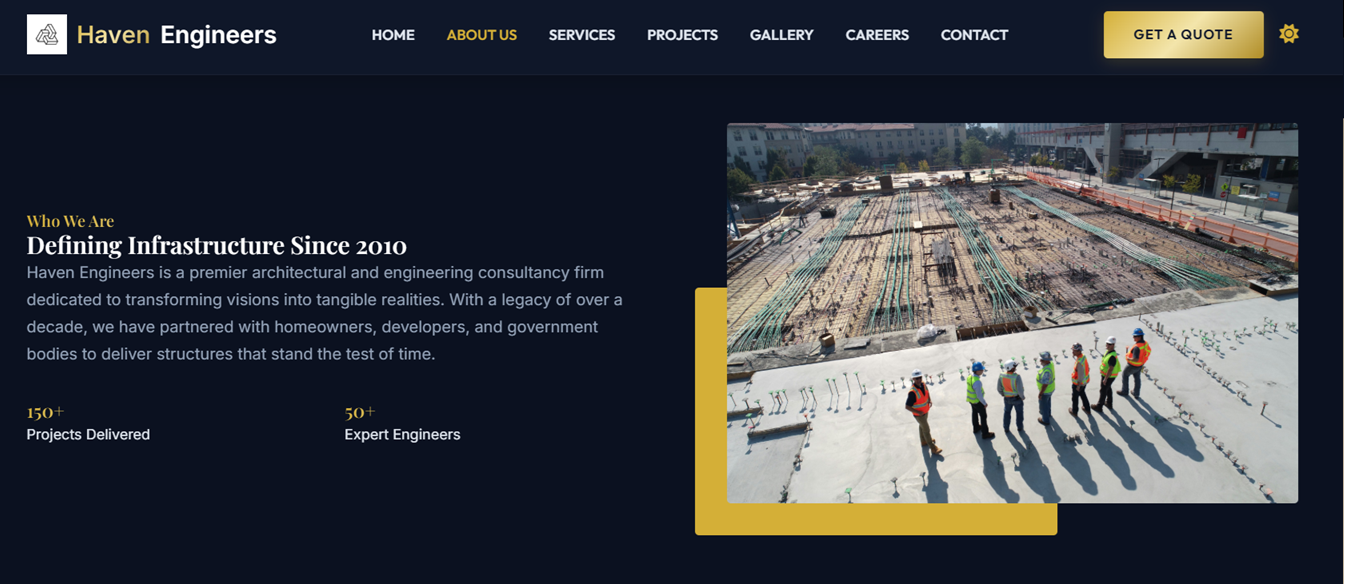Select the ABOUT US menu item

pos(481,35)
